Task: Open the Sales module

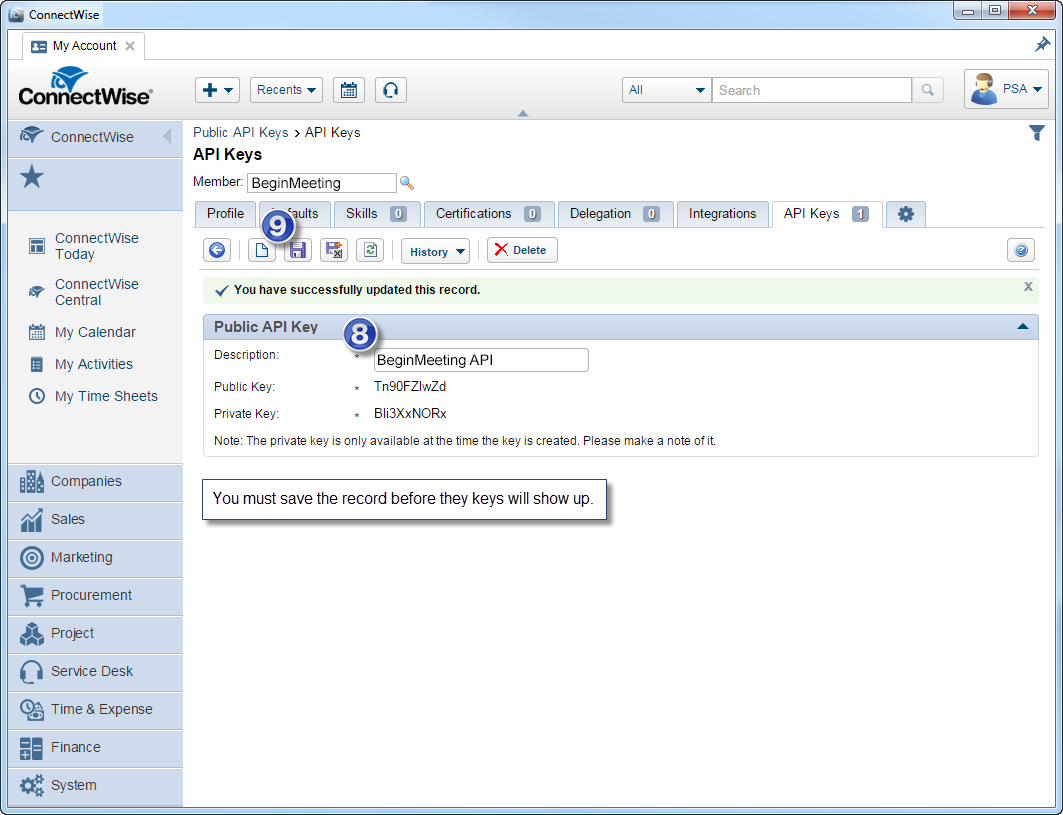Action: [x=96, y=520]
